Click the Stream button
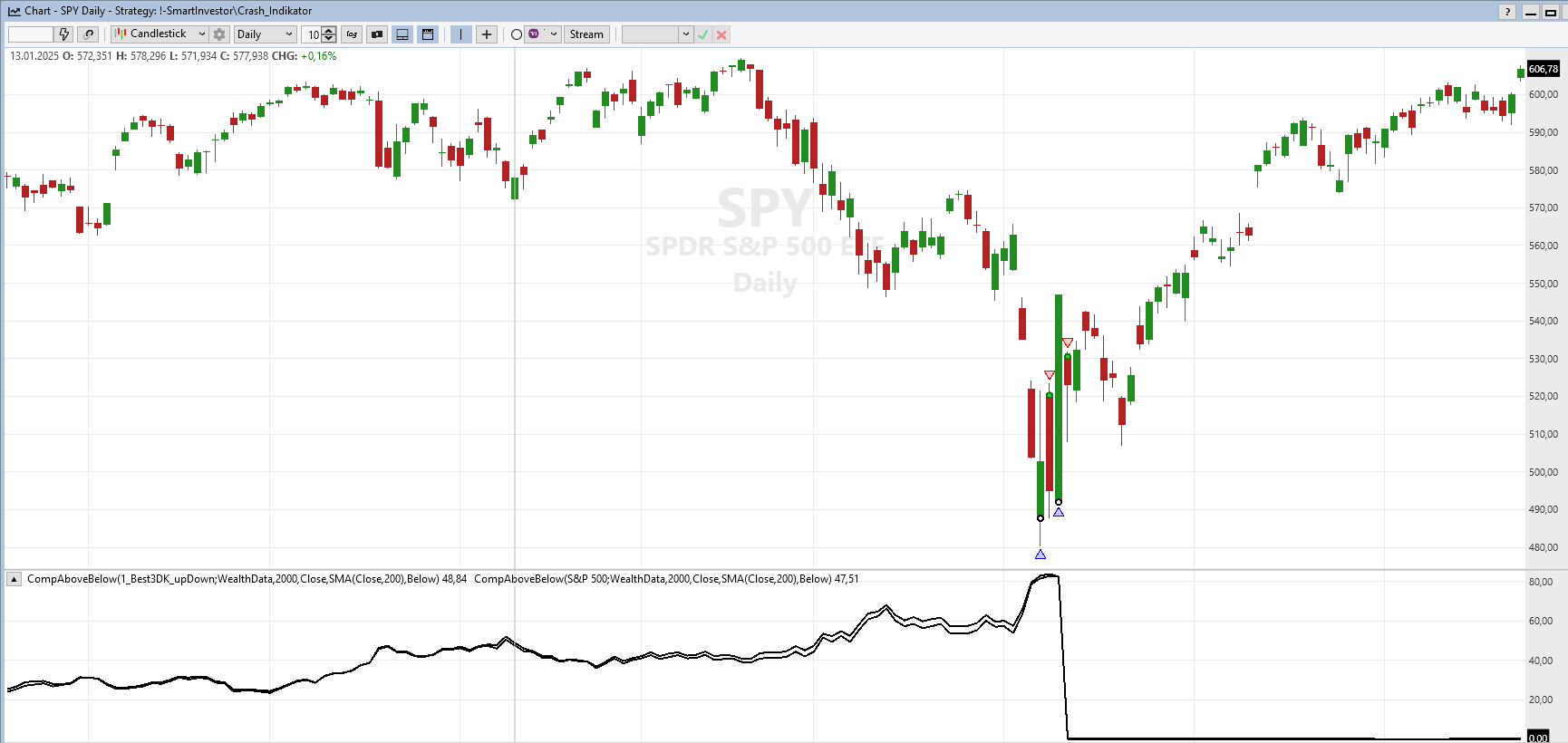 click(586, 34)
